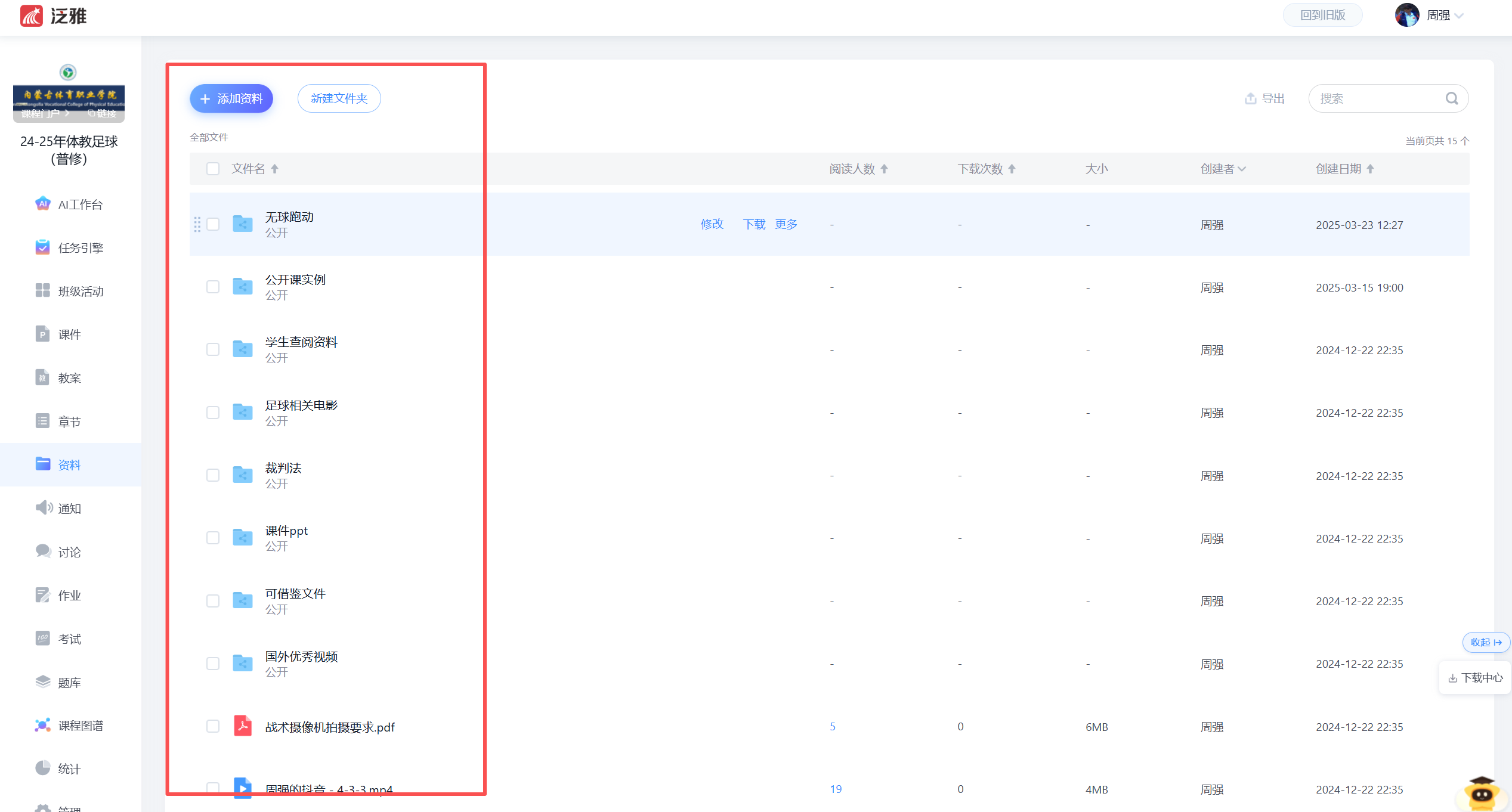This screenshot has height=812, width=1512.
Task: Check the select-all checkbox beside 文件名
Action: [213, 169]
